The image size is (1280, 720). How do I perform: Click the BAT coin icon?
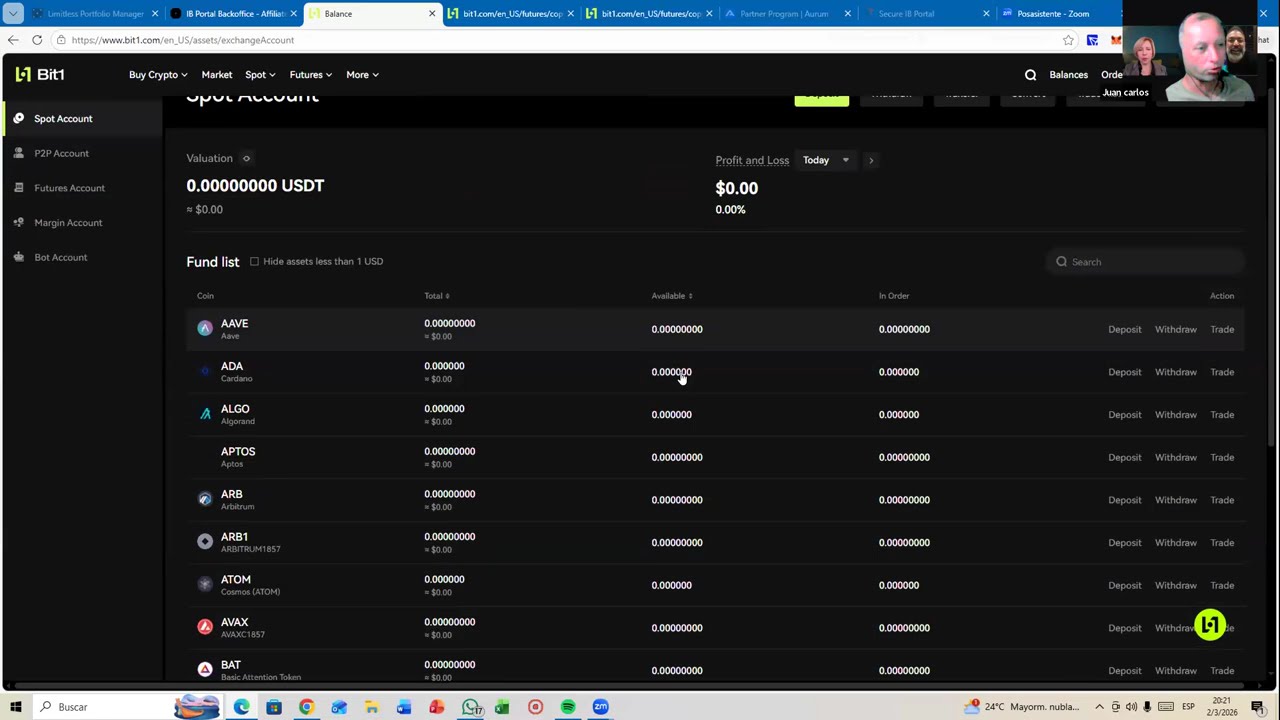point(205,669)
